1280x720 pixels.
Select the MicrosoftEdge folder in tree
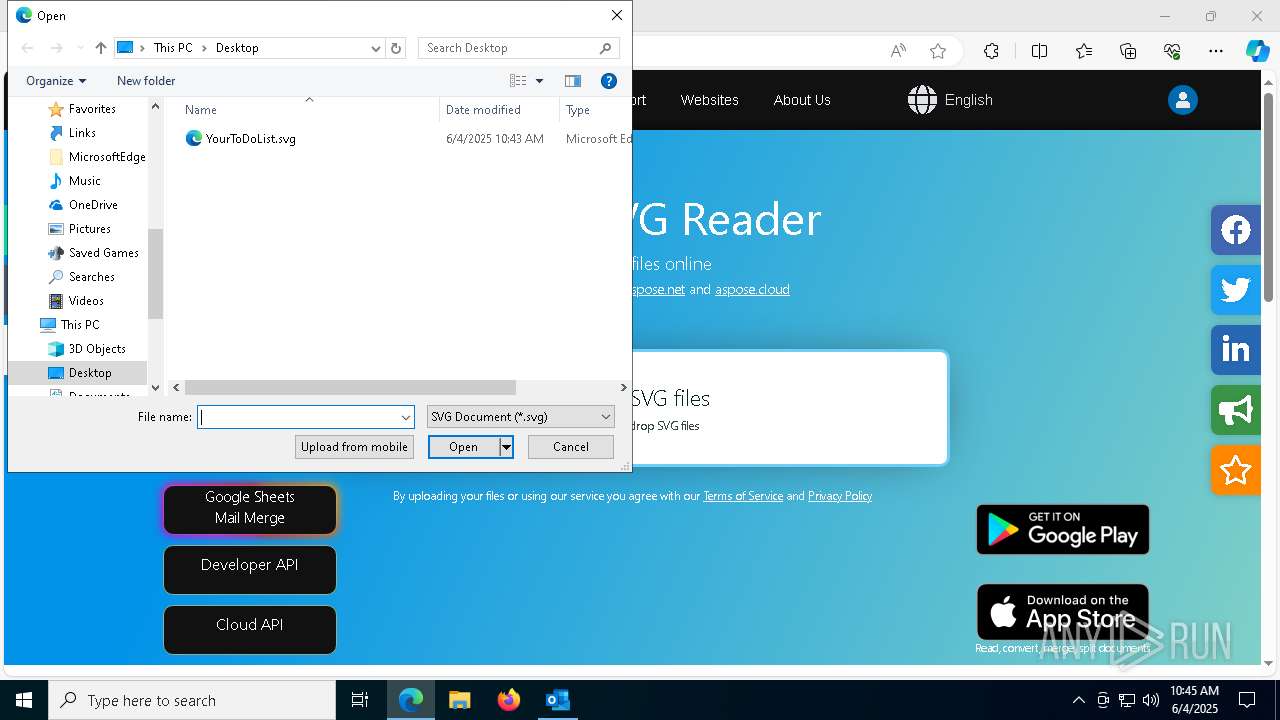[x=106, y=157]
